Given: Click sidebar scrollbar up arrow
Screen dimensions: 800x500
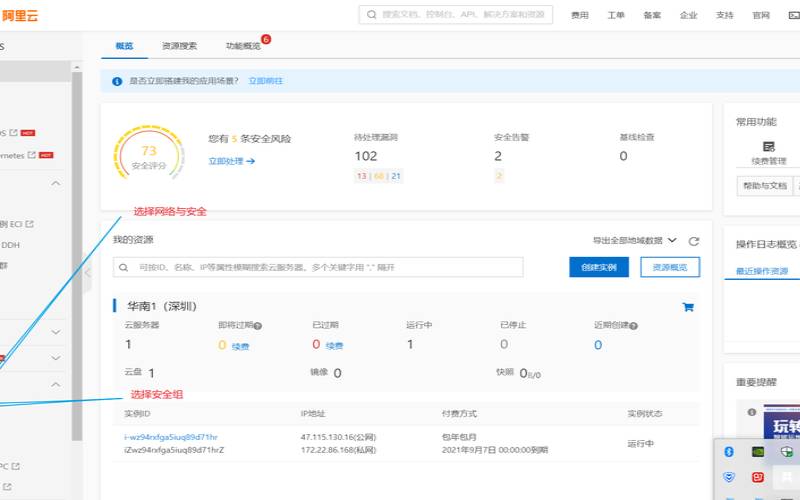Looking at the screenshot, I should coord(77,67).
